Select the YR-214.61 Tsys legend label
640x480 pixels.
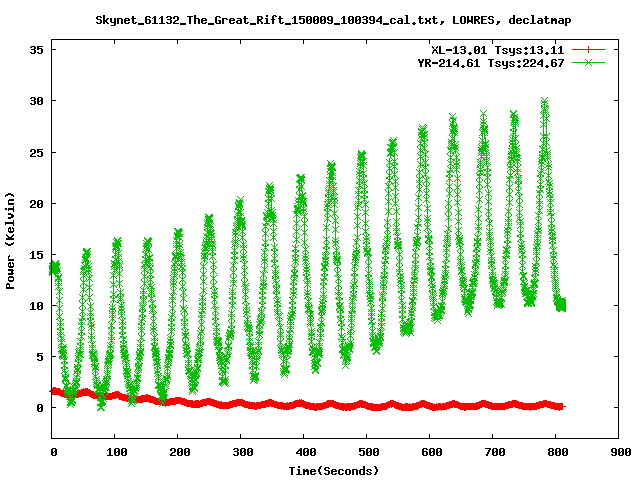(490, 62)
